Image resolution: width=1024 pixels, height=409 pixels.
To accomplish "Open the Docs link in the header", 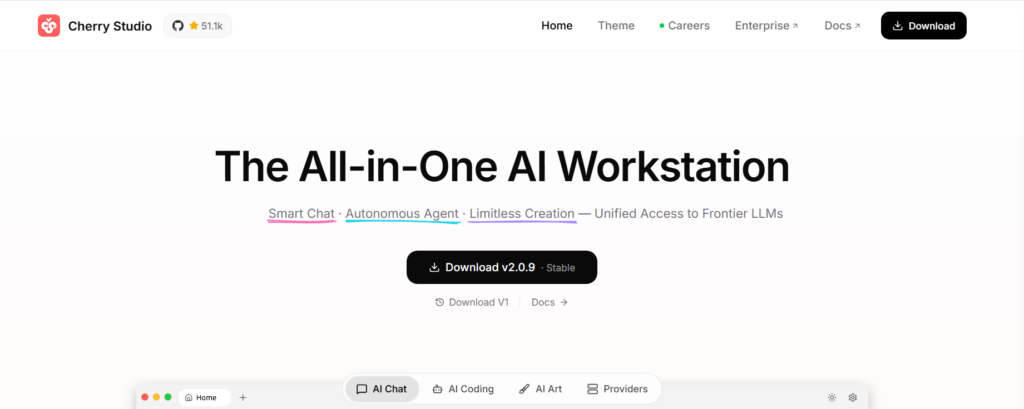I will point(842,25).
